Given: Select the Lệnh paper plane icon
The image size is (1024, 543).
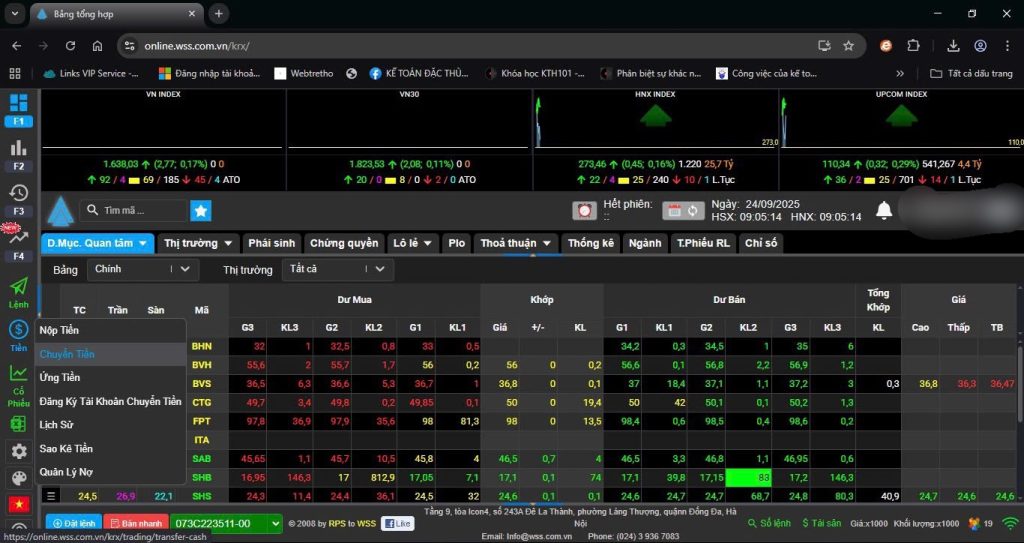Looking at the screenshot, I should pyautogui.click(x=18, y=288).
